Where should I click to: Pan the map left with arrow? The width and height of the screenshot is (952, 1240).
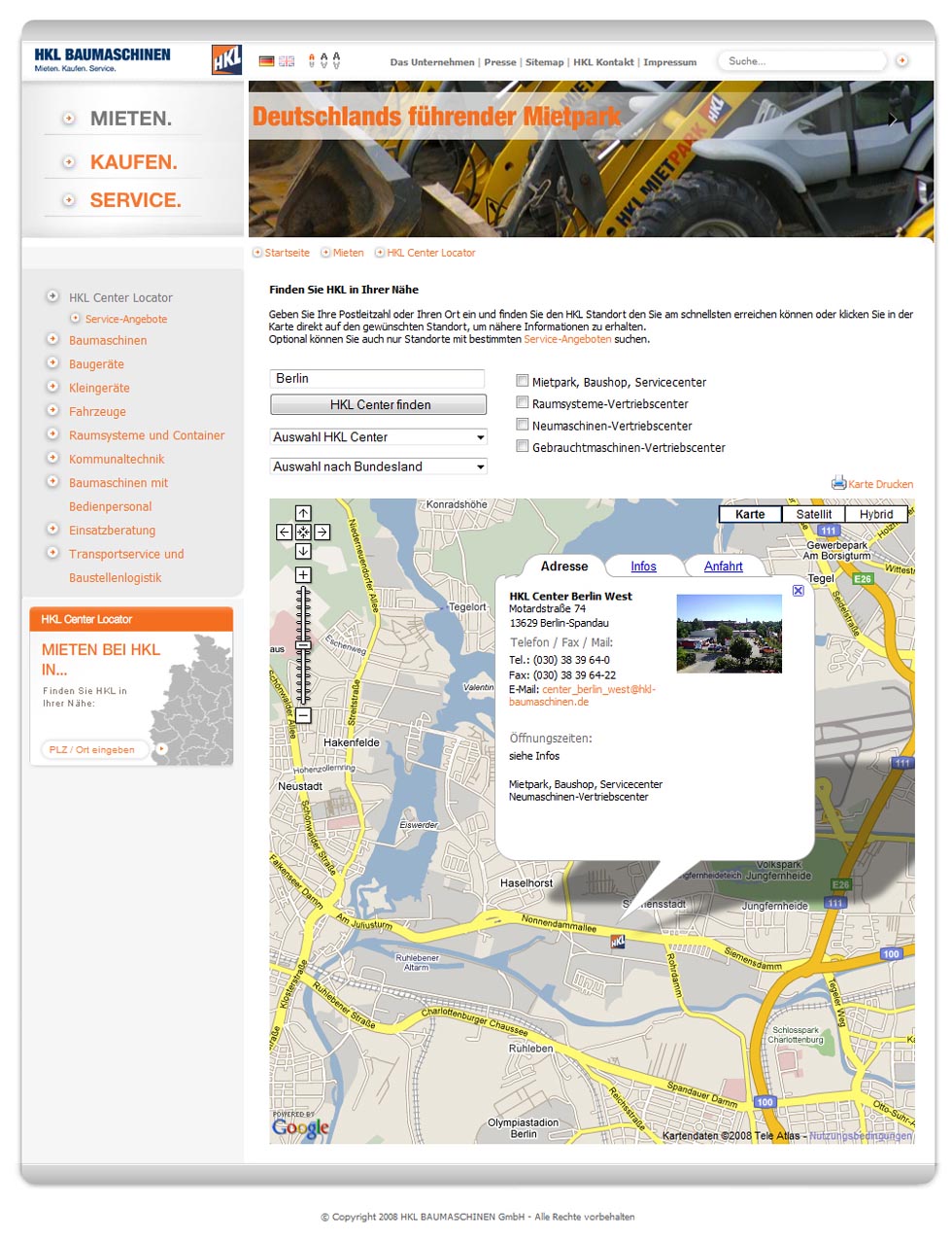(x=284, y=533)
